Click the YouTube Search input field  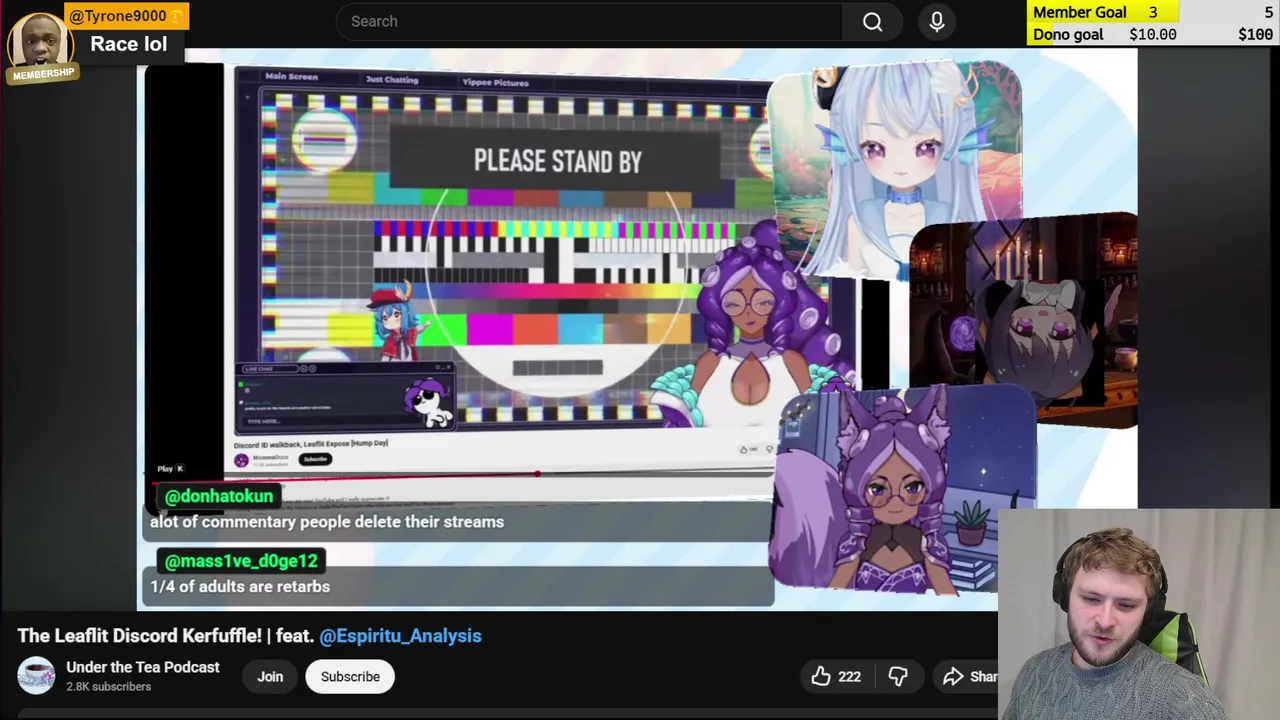click(x=589, y=21)
